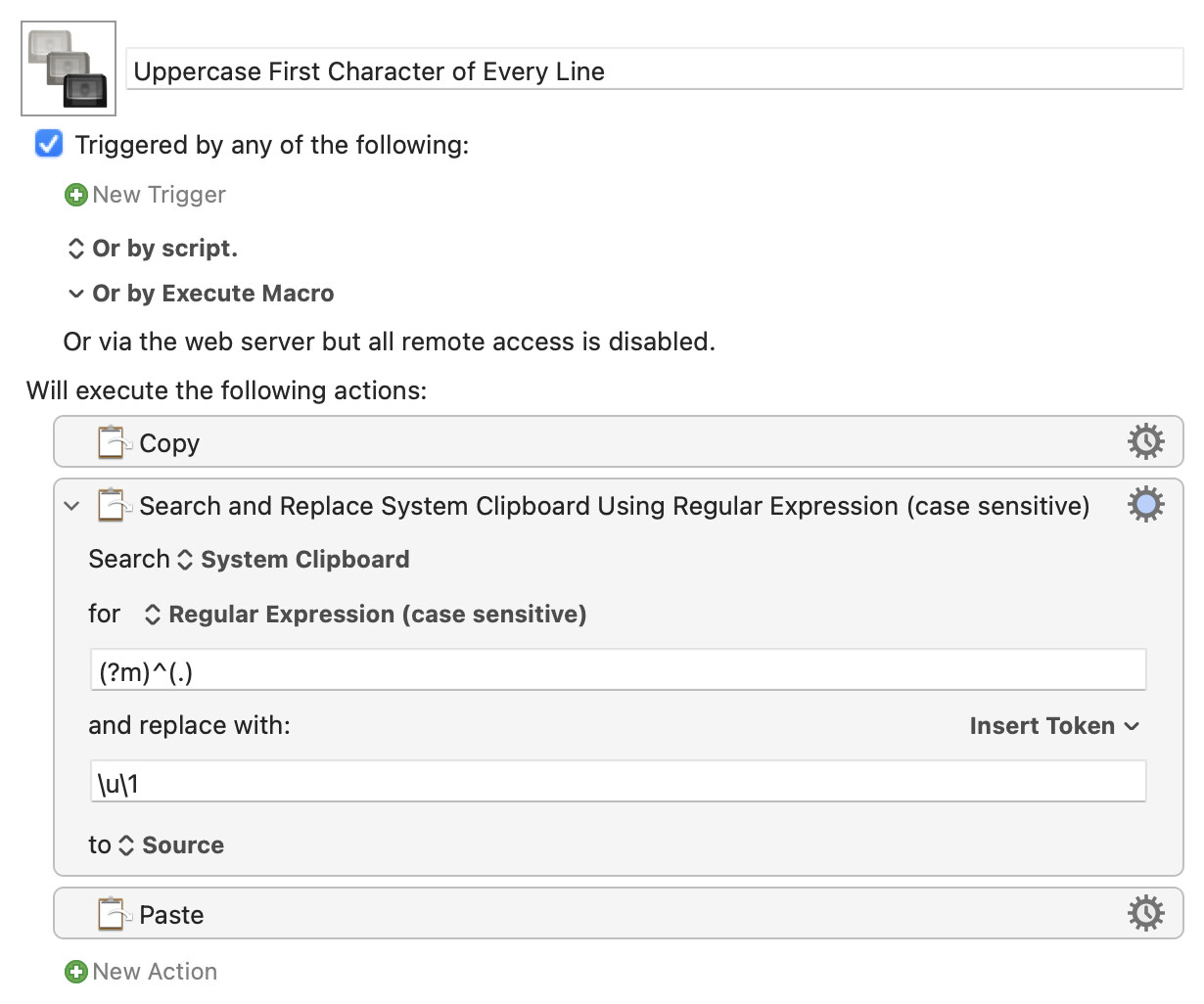
Task: Collapse the Search and Replace action
Action: pyautogui.click(x=71, y=506)
